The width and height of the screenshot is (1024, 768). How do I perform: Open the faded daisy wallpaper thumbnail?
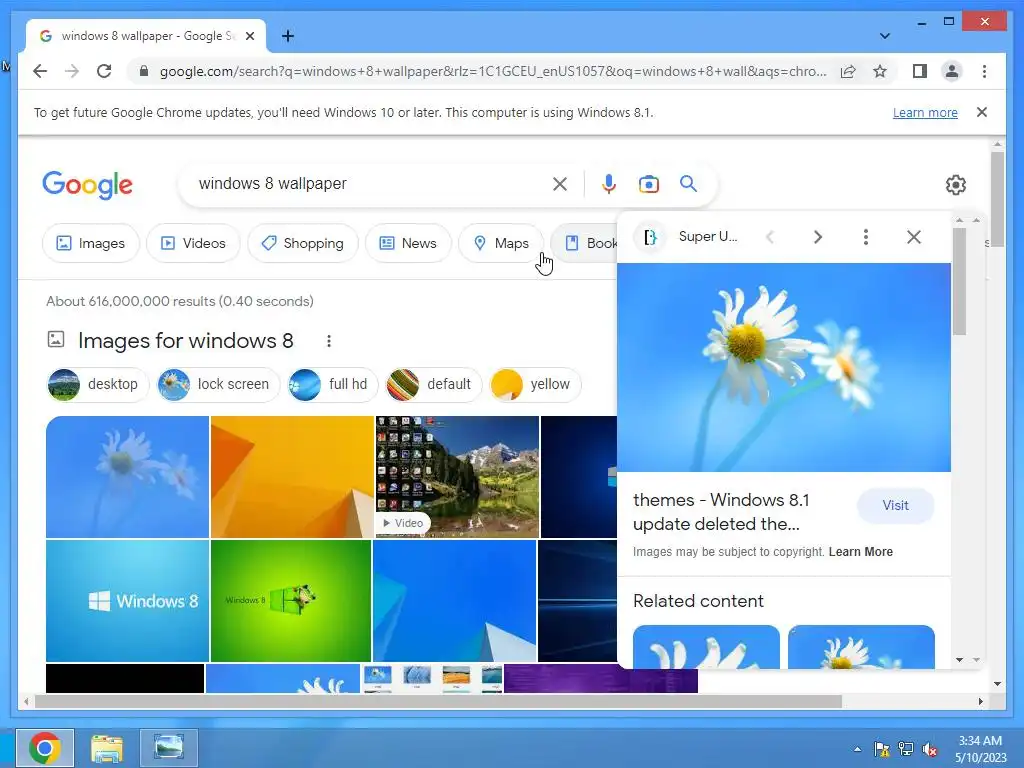(127, 477)
